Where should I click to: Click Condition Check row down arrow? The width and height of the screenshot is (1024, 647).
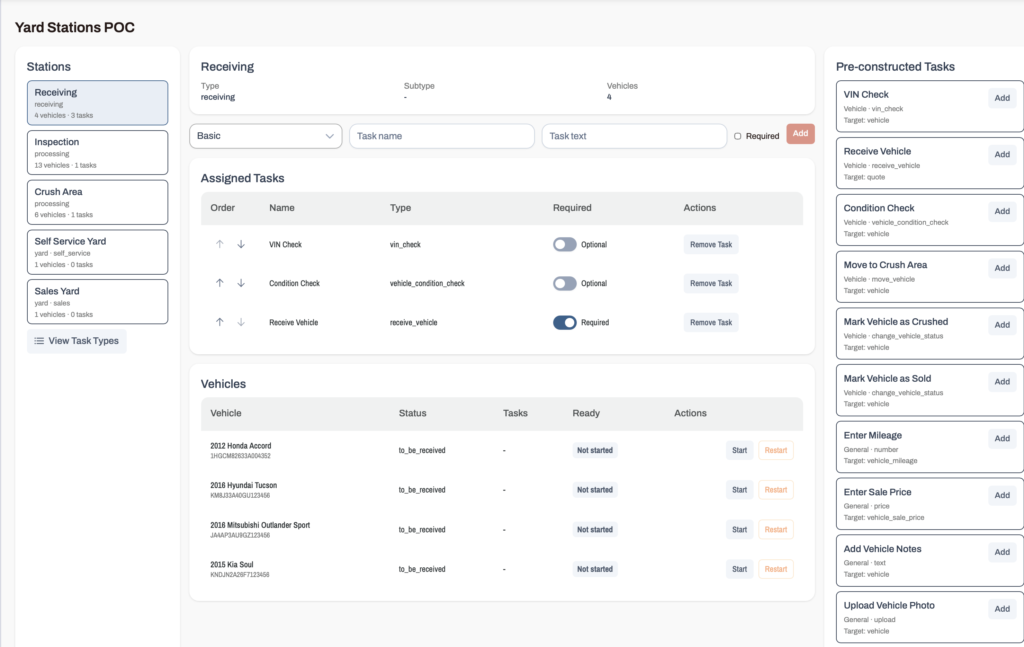(241, 283)
